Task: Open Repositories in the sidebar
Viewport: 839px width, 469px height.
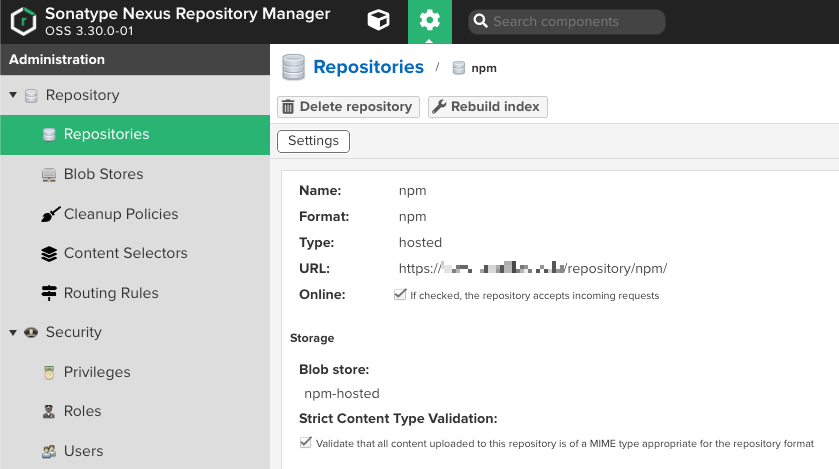Action: 135,135
